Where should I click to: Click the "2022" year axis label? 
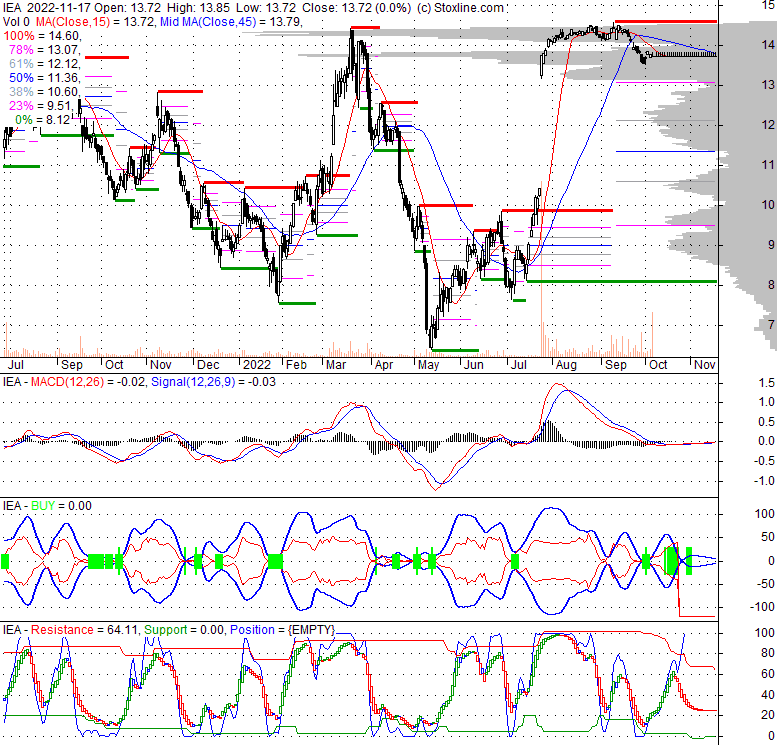click(257, 365)
